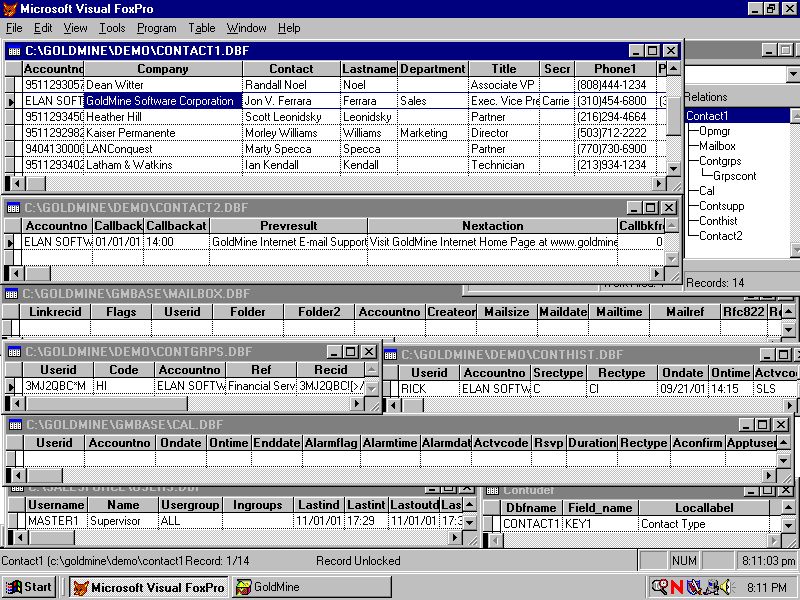Click the CAL.DBF window title bar
The image size is (800, 600).
(398, 424)
